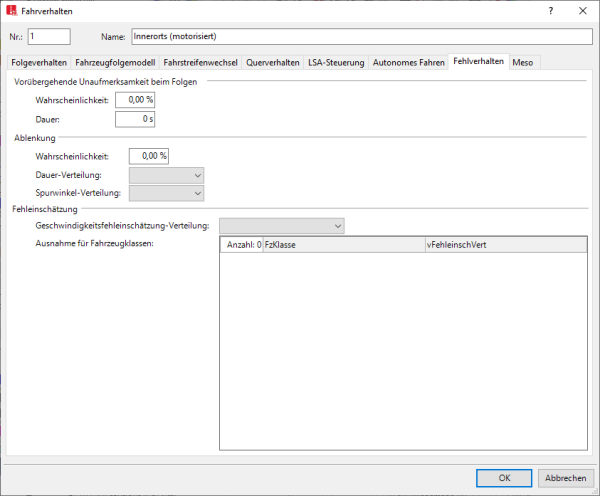This screenshot has height=496, width=600.
Task: Select the Fahrstreifenwechsel tab
Action: click(201, 62)
